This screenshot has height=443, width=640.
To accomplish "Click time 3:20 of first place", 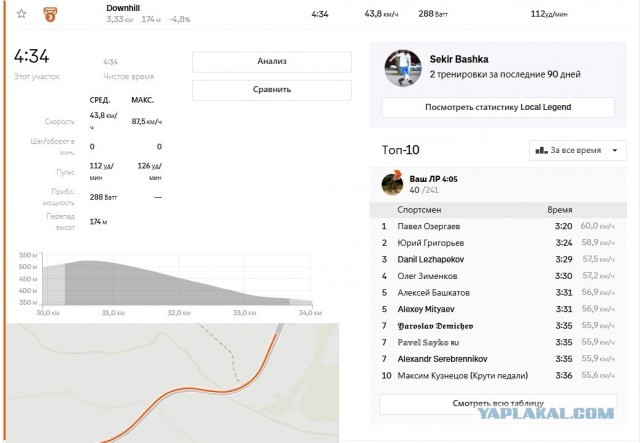I will (x=563, y=226).
